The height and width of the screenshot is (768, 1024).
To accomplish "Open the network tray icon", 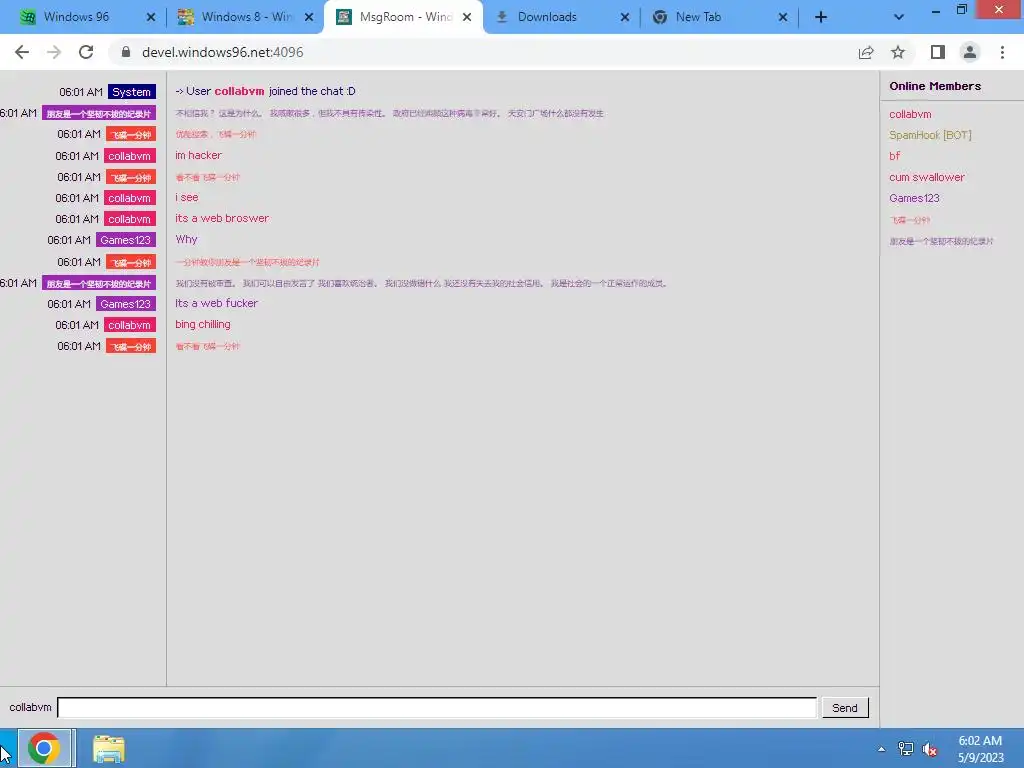I will [906, 749].
